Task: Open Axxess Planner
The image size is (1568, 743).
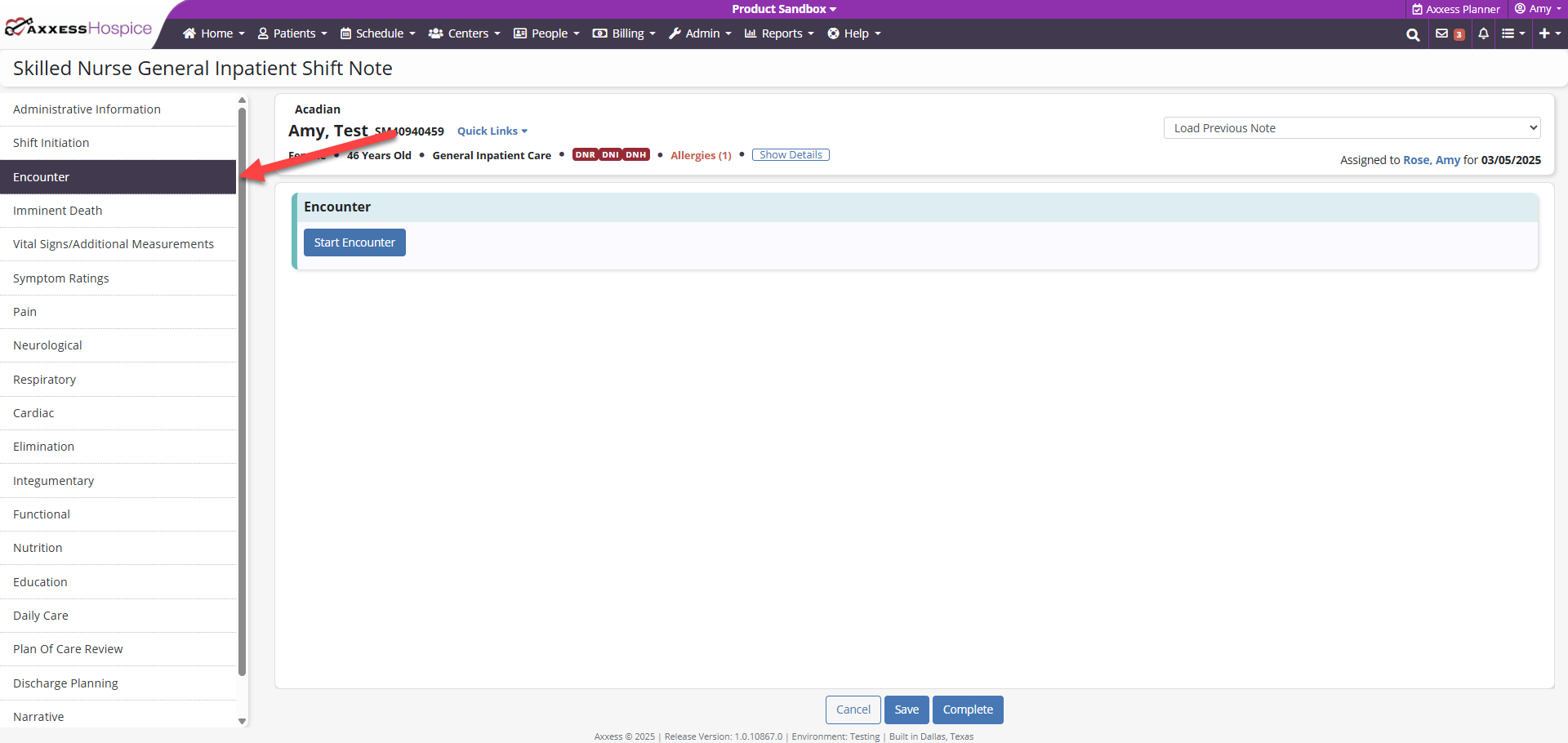Action: (x=1455, y=9)
